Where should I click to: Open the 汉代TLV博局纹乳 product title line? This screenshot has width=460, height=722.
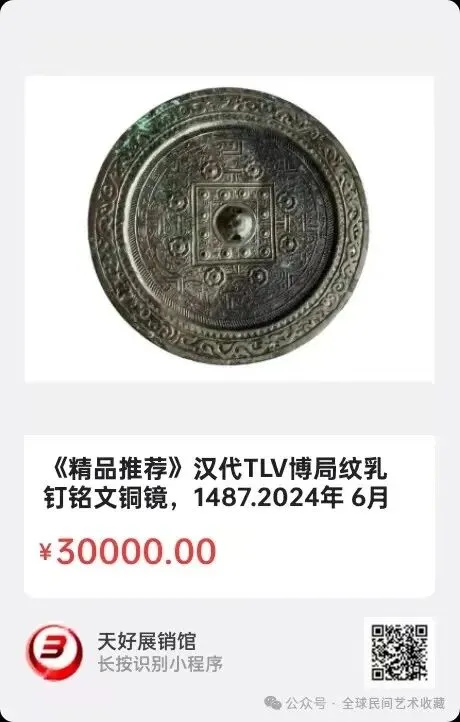pos(290,470)
